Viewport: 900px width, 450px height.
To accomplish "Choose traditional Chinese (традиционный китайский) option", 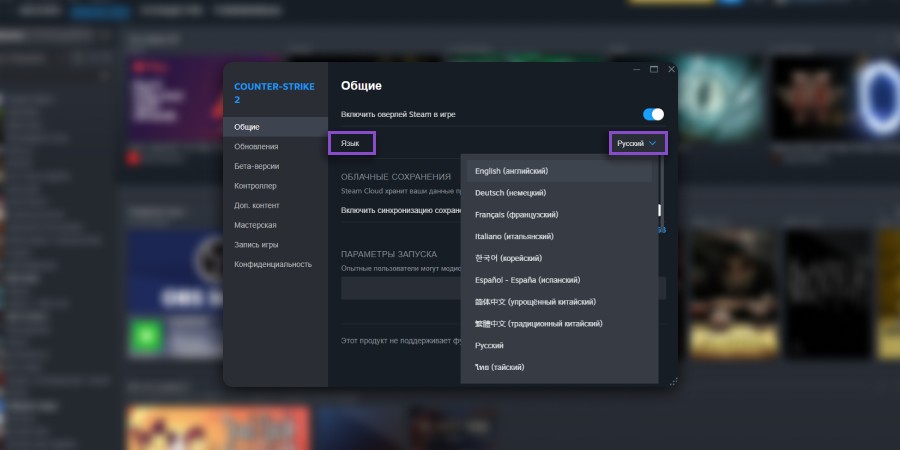I will coord(559,324).
